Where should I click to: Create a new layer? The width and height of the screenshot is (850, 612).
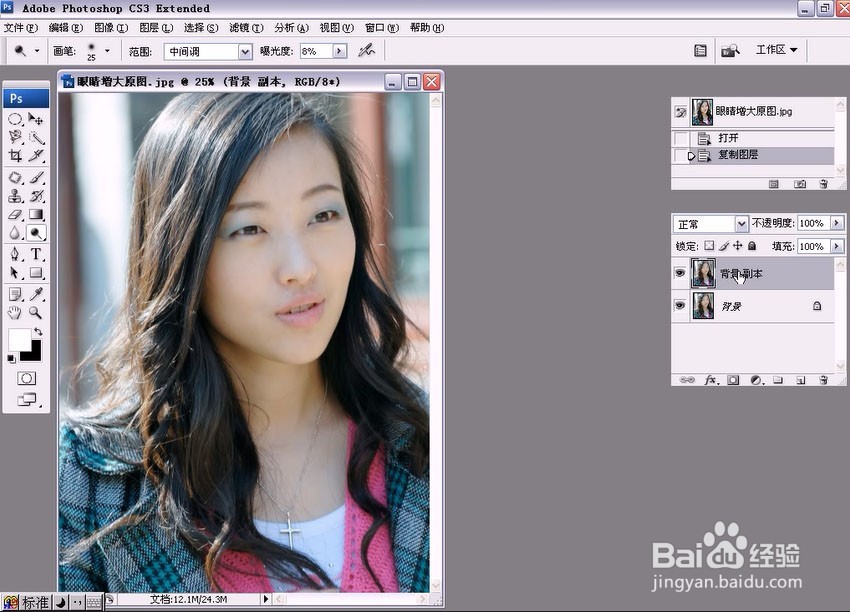click(801, 380)
